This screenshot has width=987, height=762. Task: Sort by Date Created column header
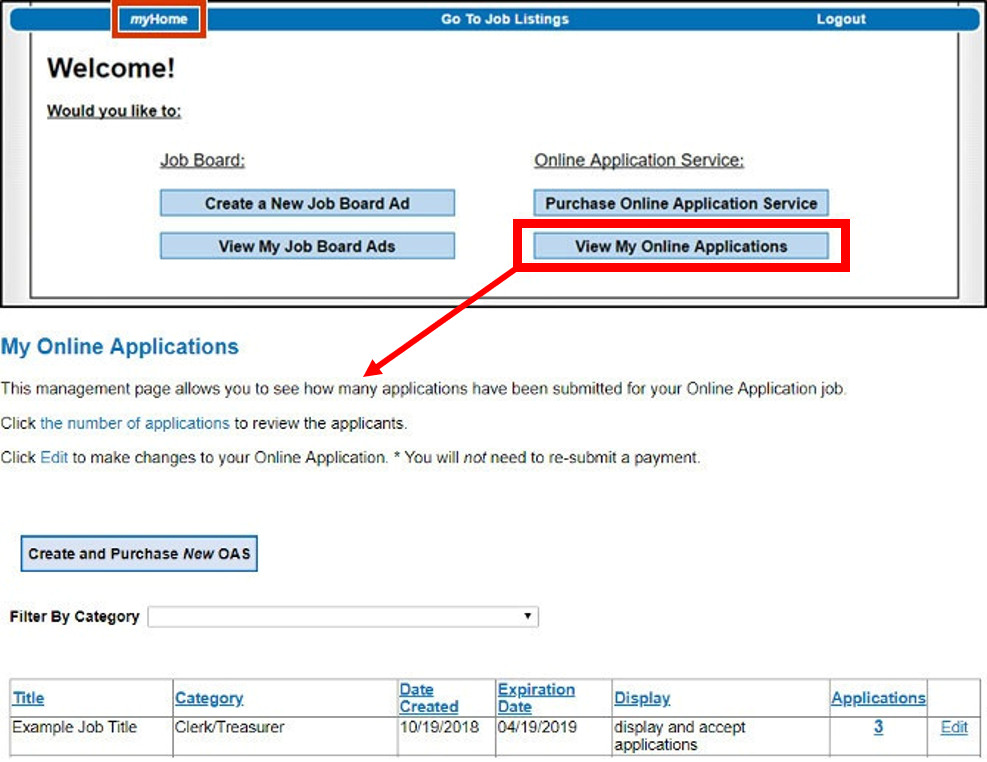point(428,698)
